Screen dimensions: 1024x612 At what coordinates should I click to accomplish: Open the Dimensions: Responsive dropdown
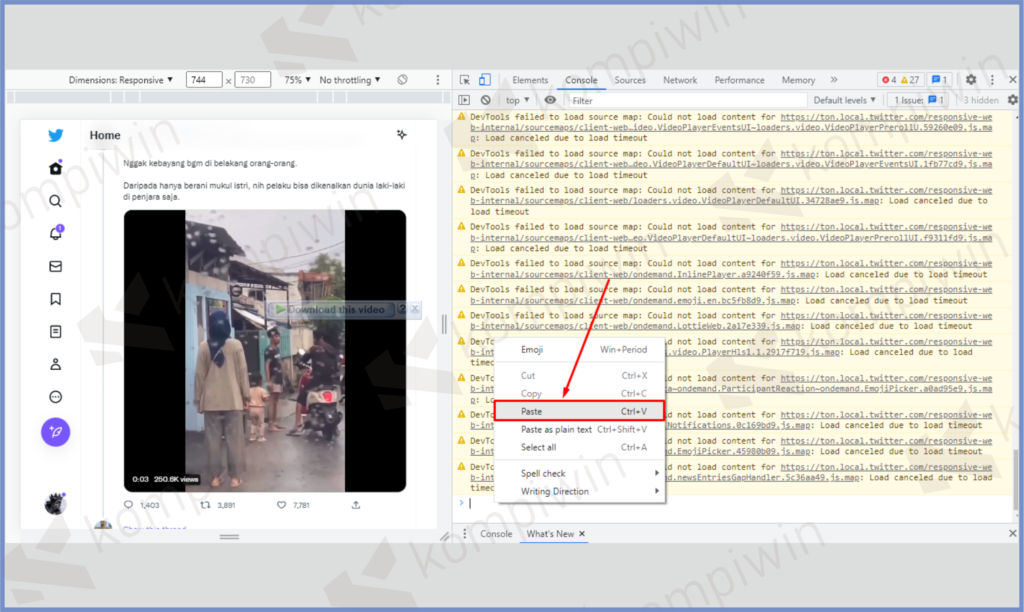(x=121, y=80)
